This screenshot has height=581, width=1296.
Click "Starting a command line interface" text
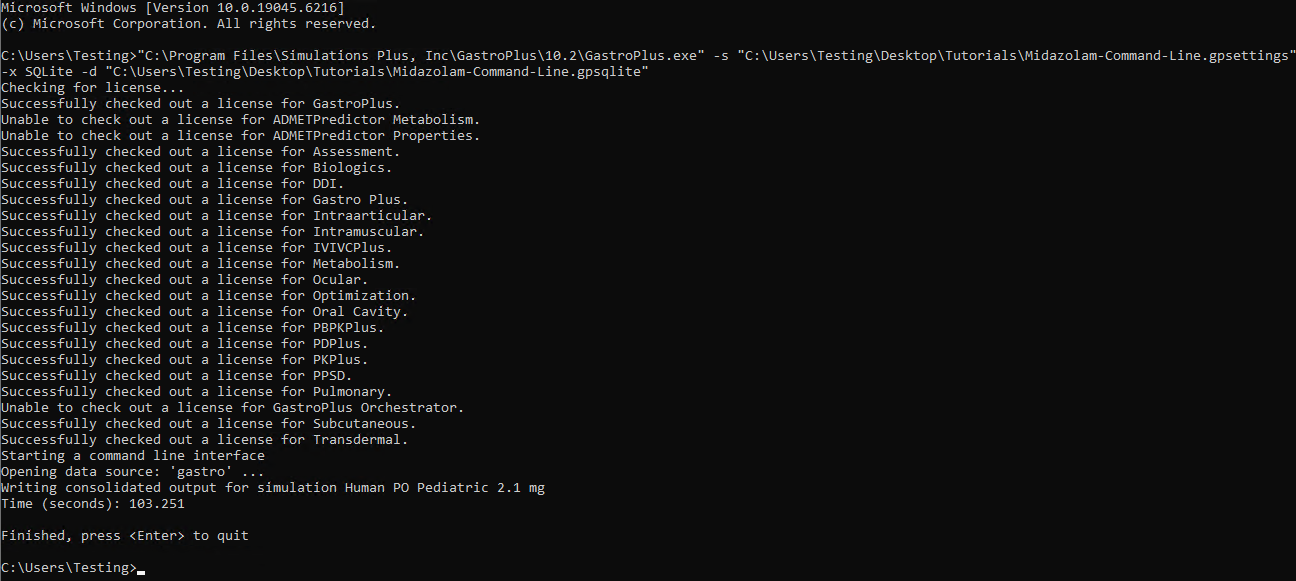click(133, 456)
